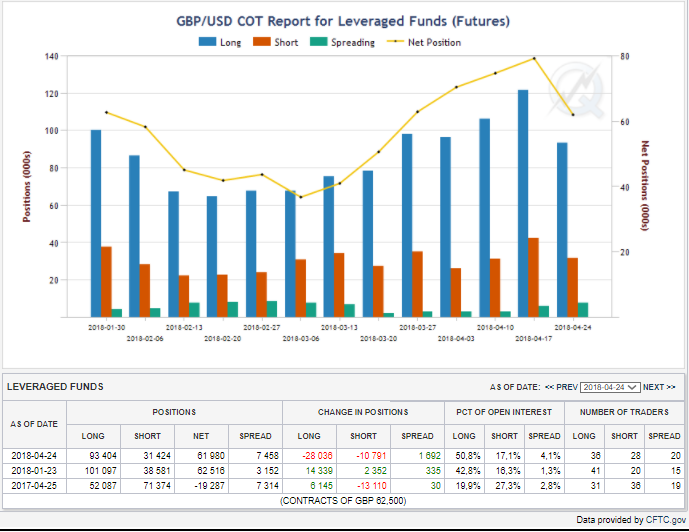This screenshot has height=532, width=689.
Task: Click the net position point at 2018-03-06
Action: click(301, 197)
